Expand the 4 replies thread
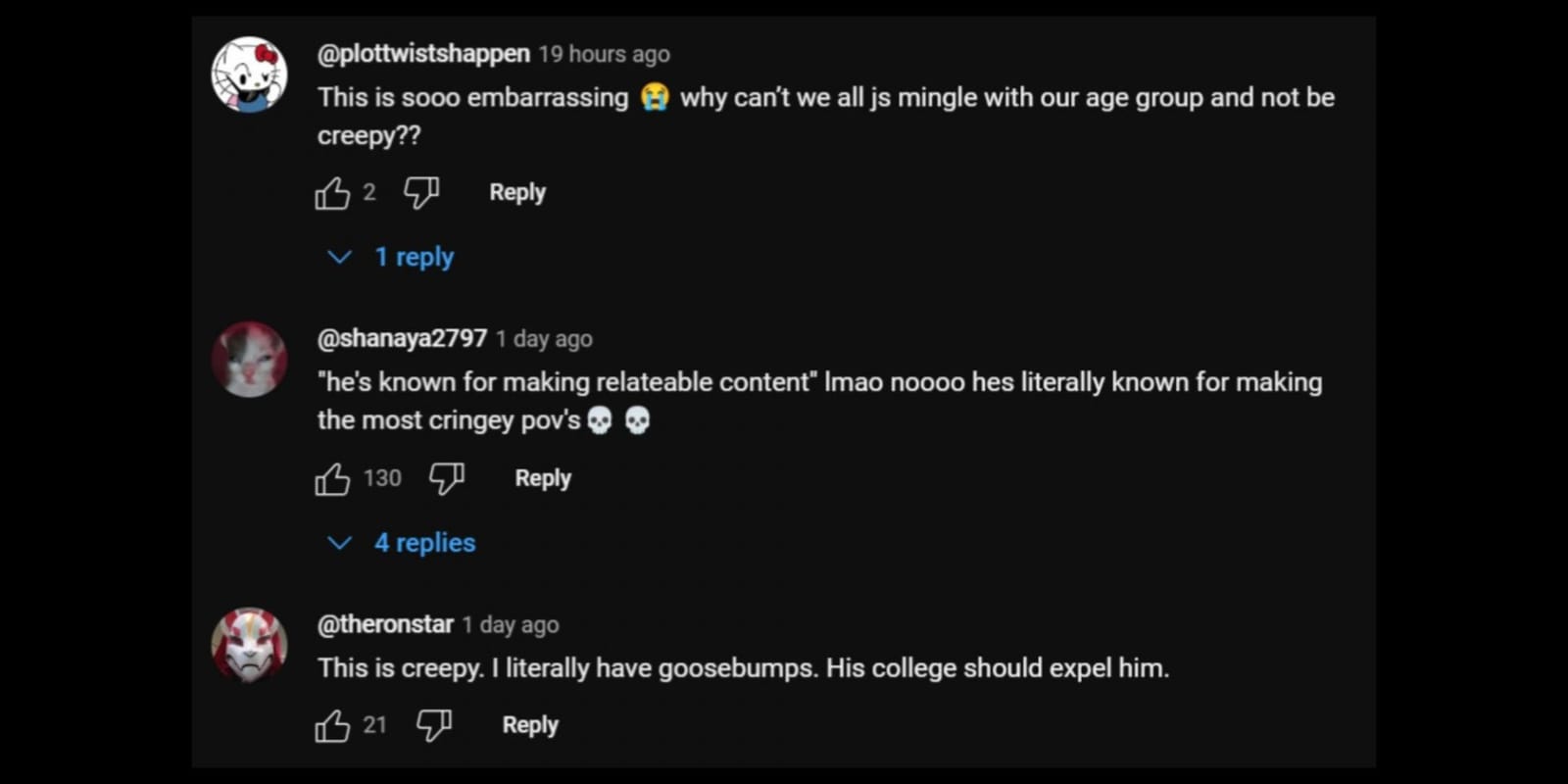1568x784 pixels. [x=424, y=543]
